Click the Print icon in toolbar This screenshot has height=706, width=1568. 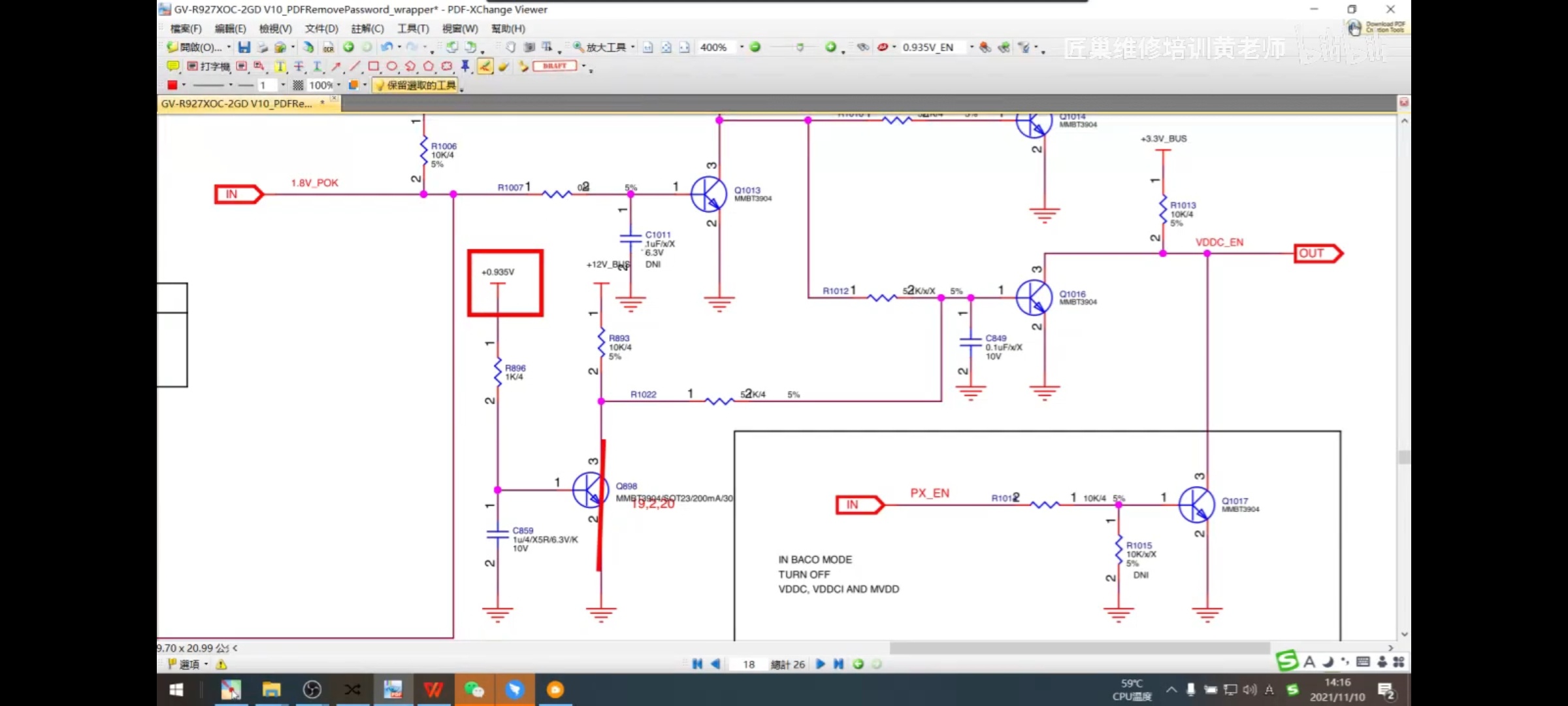[262, 47]
